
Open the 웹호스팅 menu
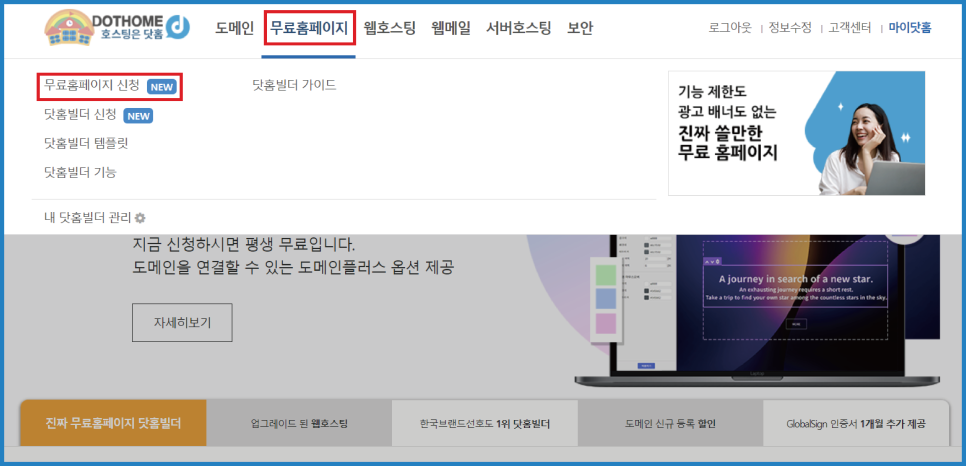(390, 28)
